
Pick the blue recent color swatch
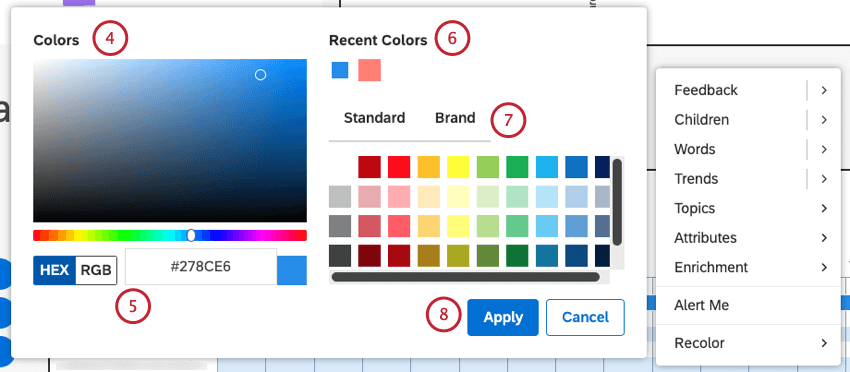(x=340, y=70)
